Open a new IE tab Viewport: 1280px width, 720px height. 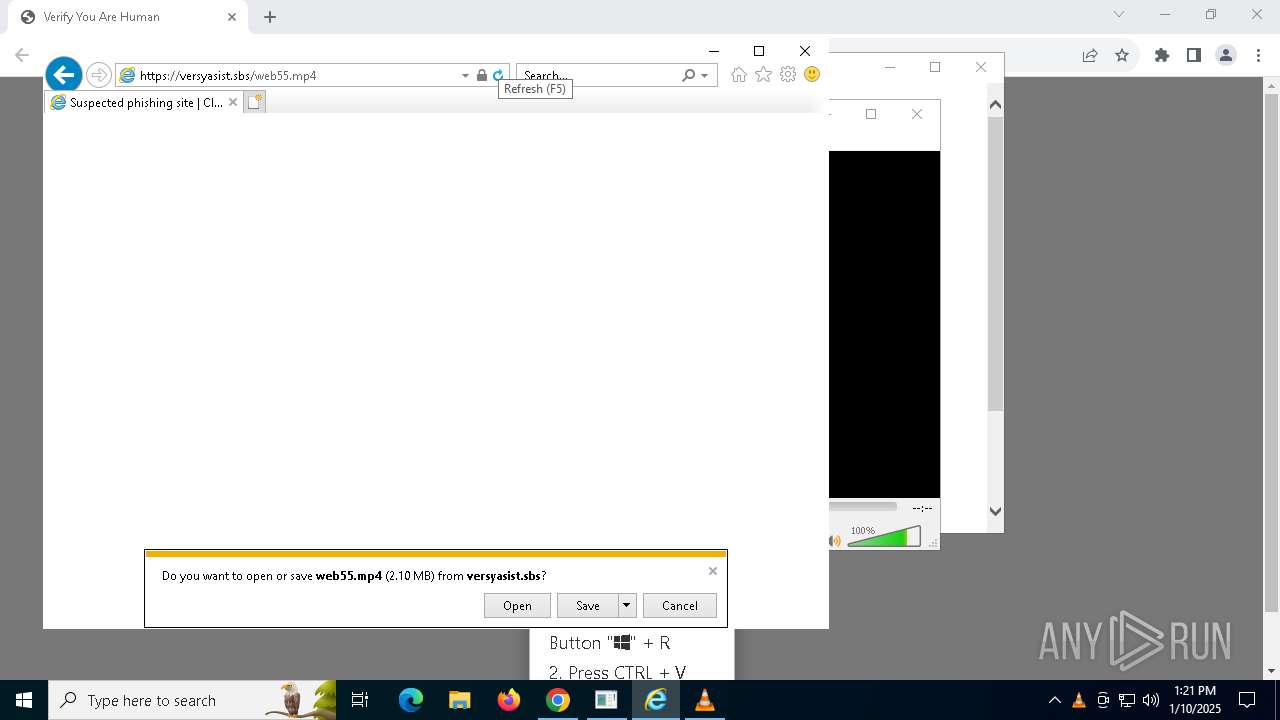254,102
